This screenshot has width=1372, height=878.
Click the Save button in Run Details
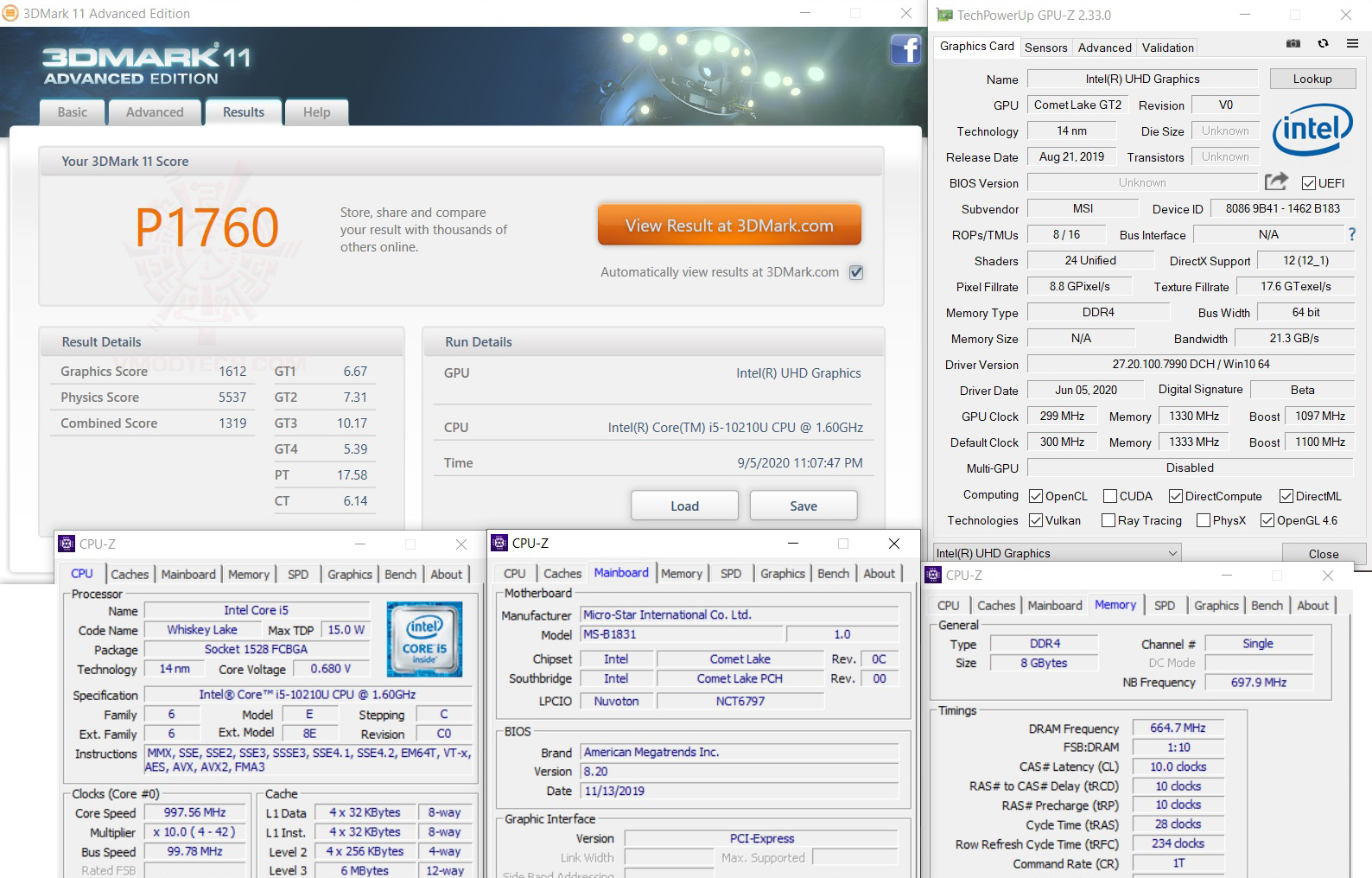click(803, 506)
